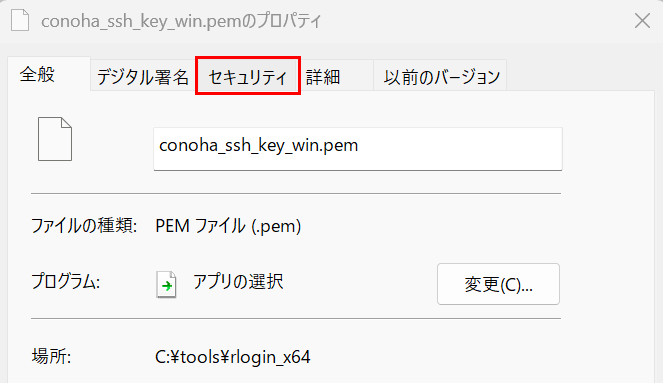Click the separator line below the プログラム row

click(296, 318)
